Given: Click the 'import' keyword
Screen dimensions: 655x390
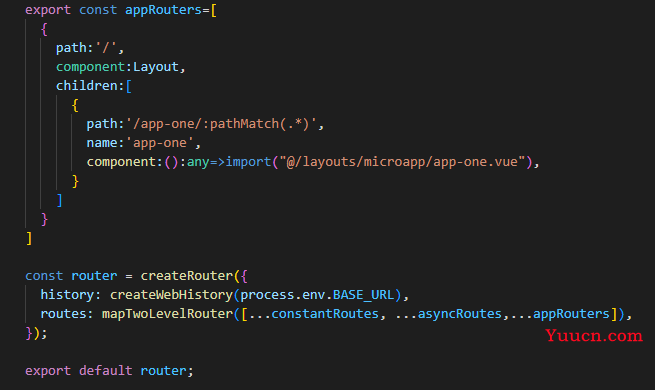Looking at the screenshot, I should 248,162.
